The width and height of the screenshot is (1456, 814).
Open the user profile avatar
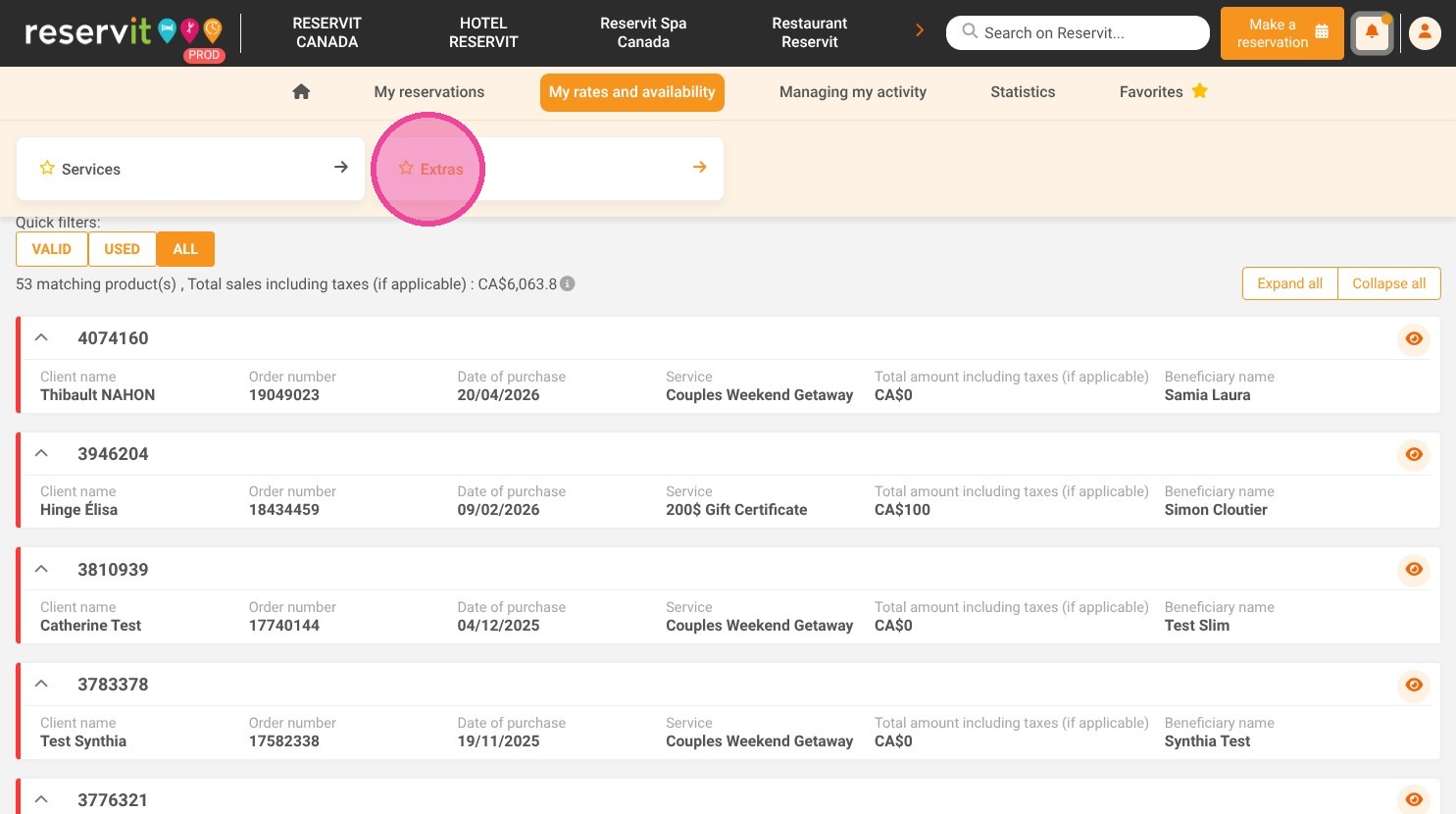coord(1425,33)
